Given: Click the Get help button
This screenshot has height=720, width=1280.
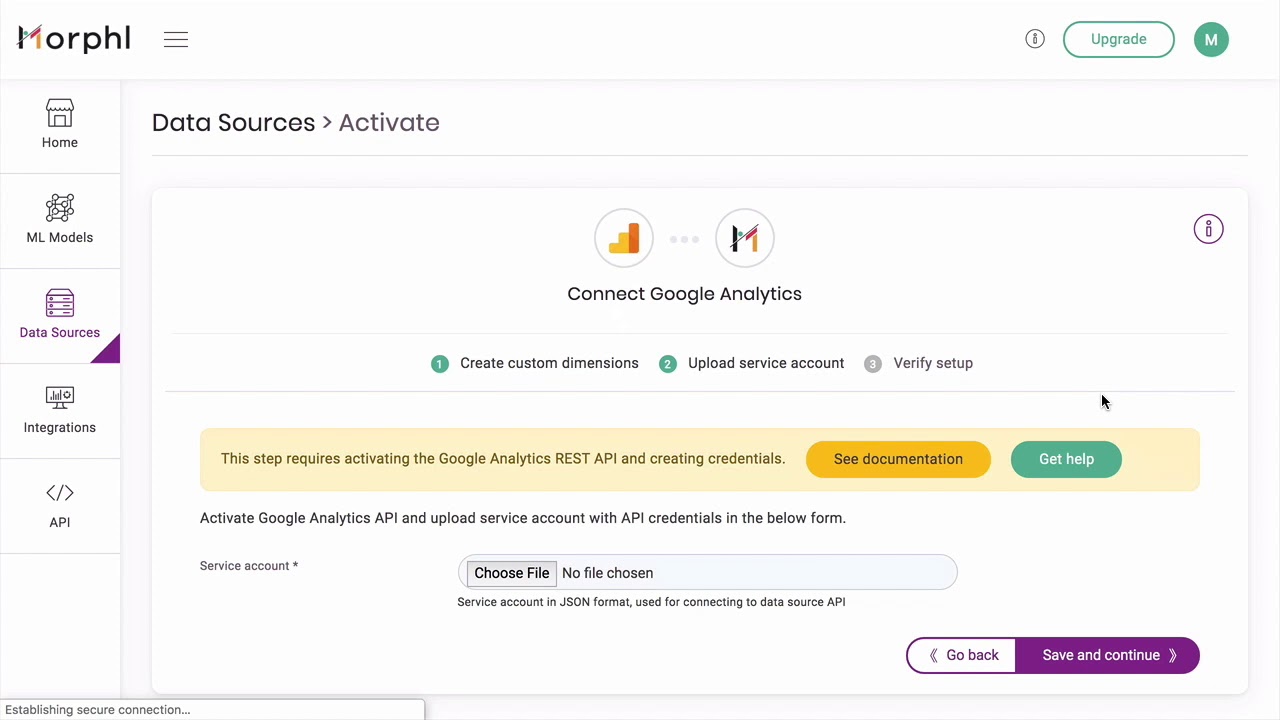Looking at the screenshot, I should [x=1066, y=459].
